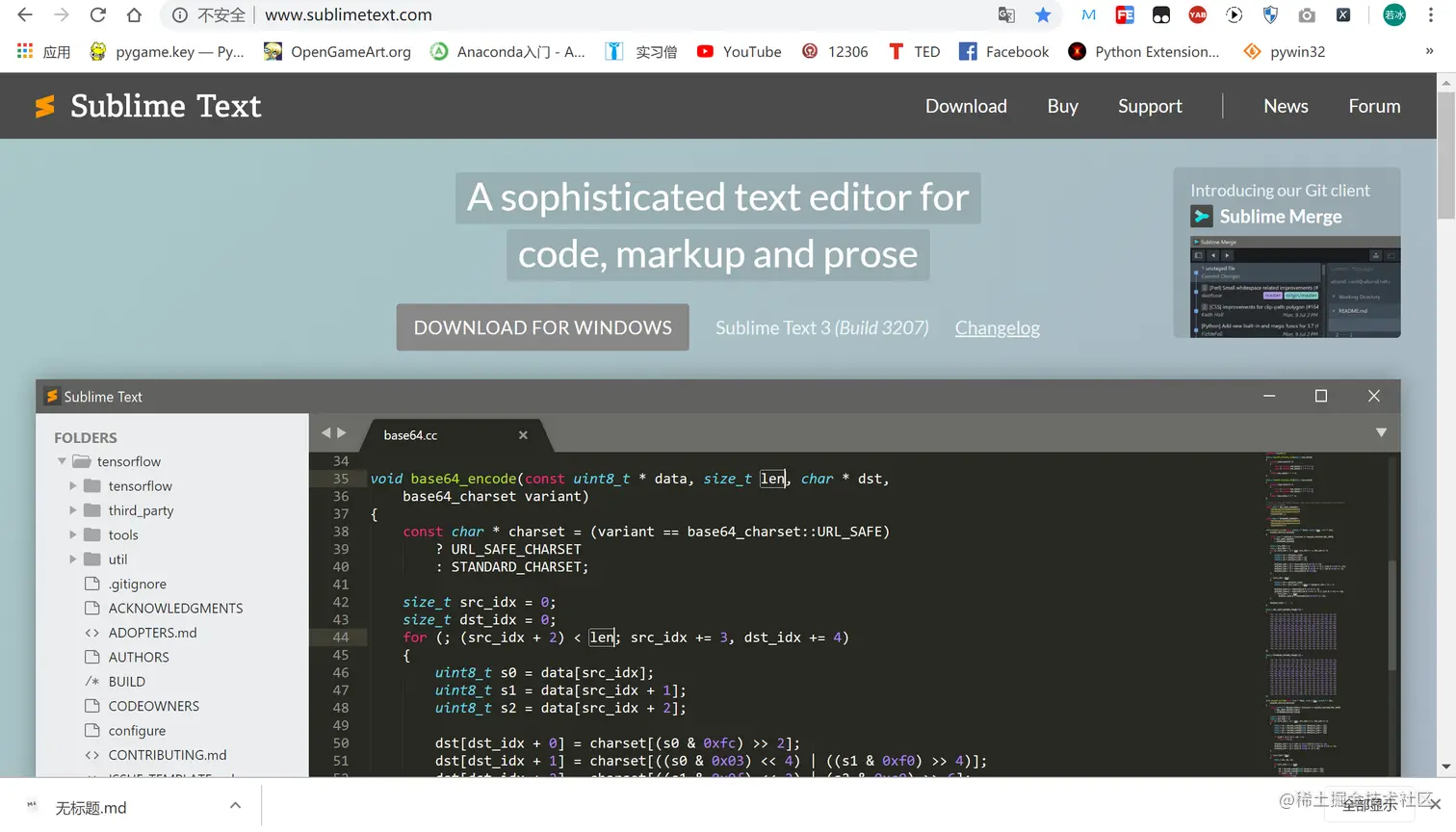Open the camera screenshot extension icon
Screen dimensions: 1456x832
[x=1307, y=14]
